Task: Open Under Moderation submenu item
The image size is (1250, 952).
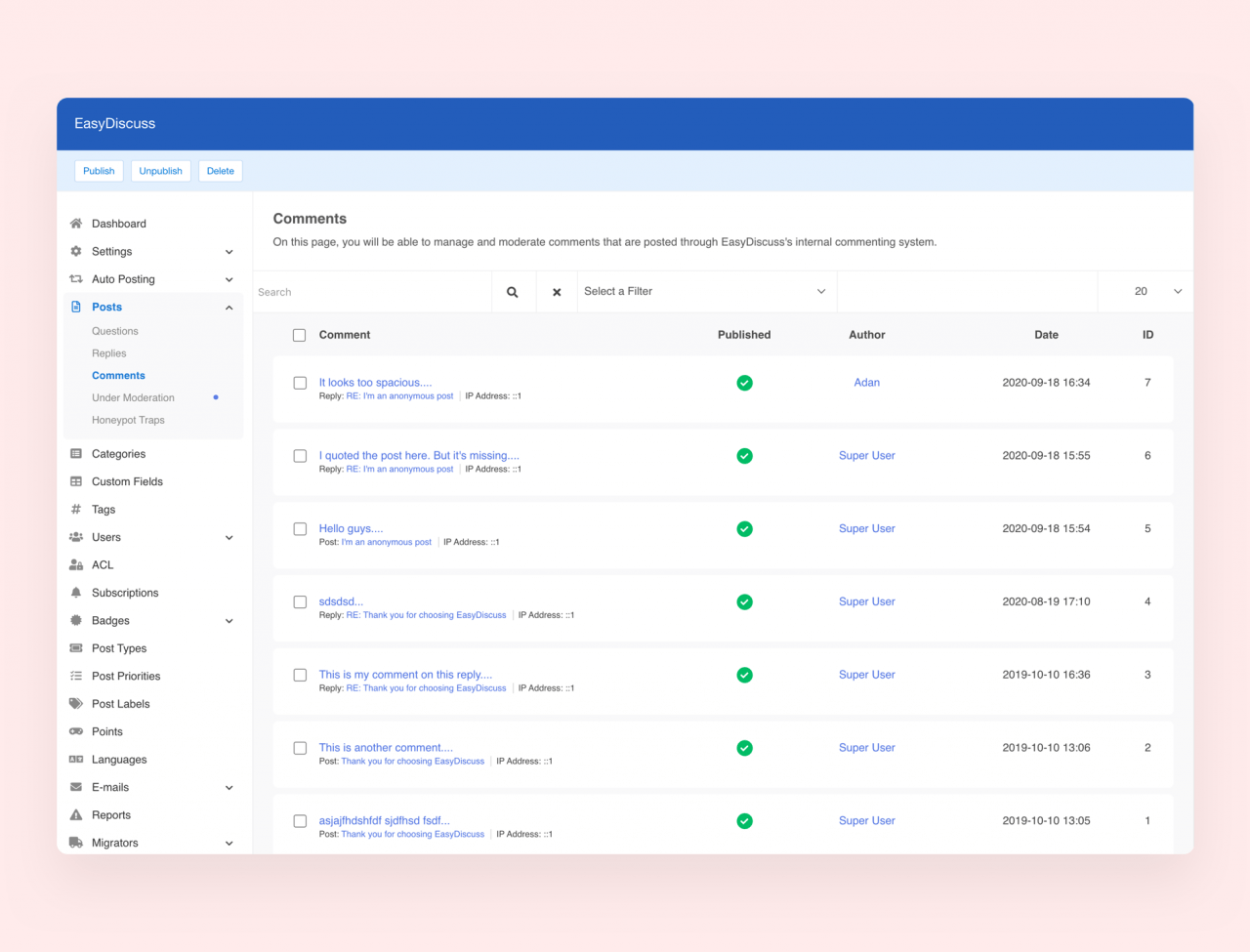Action: tap(133, 398)
